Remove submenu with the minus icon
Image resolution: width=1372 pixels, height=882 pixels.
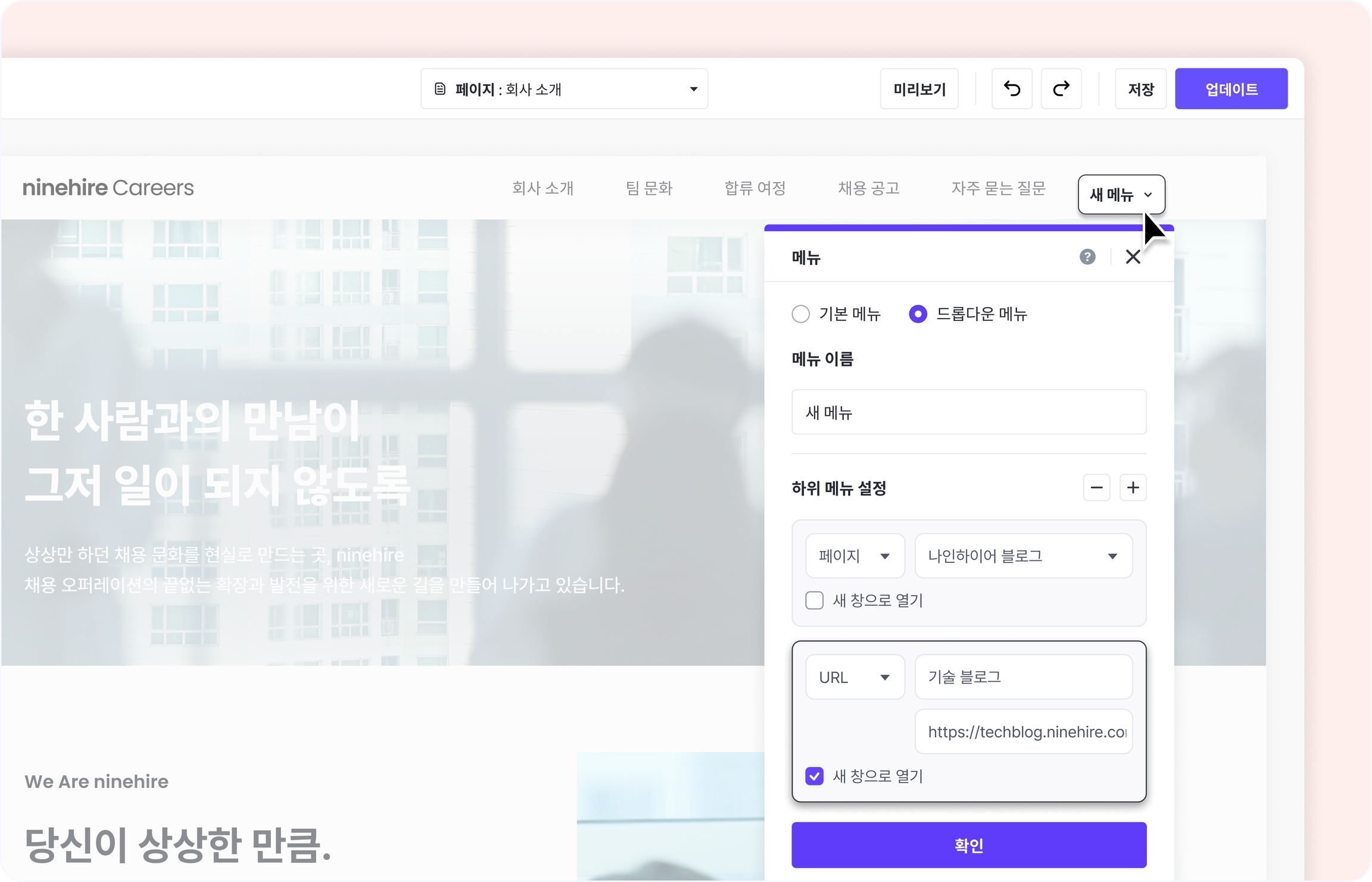click(1096, 488)
